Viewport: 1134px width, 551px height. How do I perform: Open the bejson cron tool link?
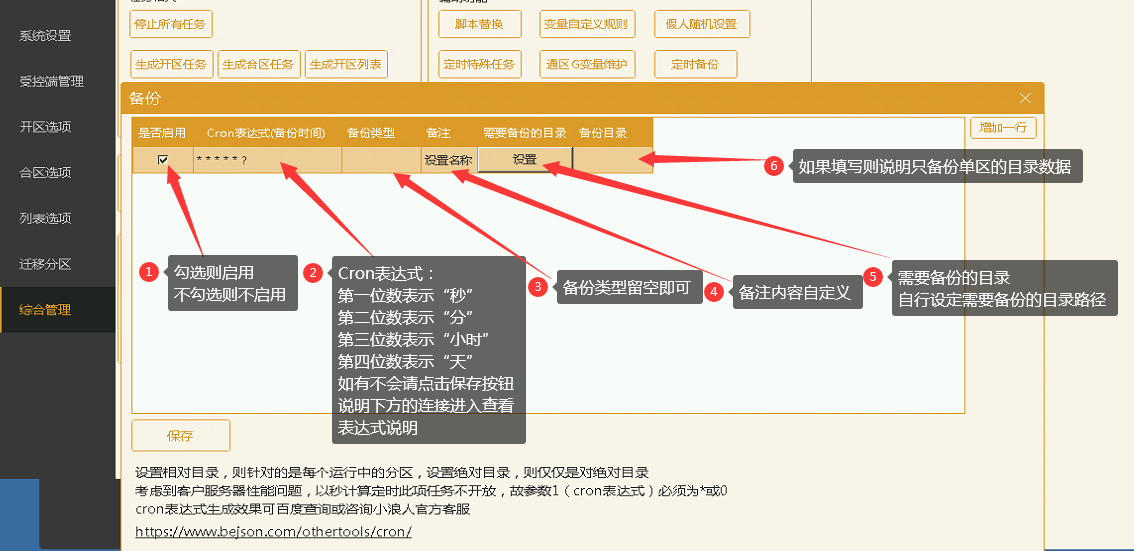tap(273, 532)
